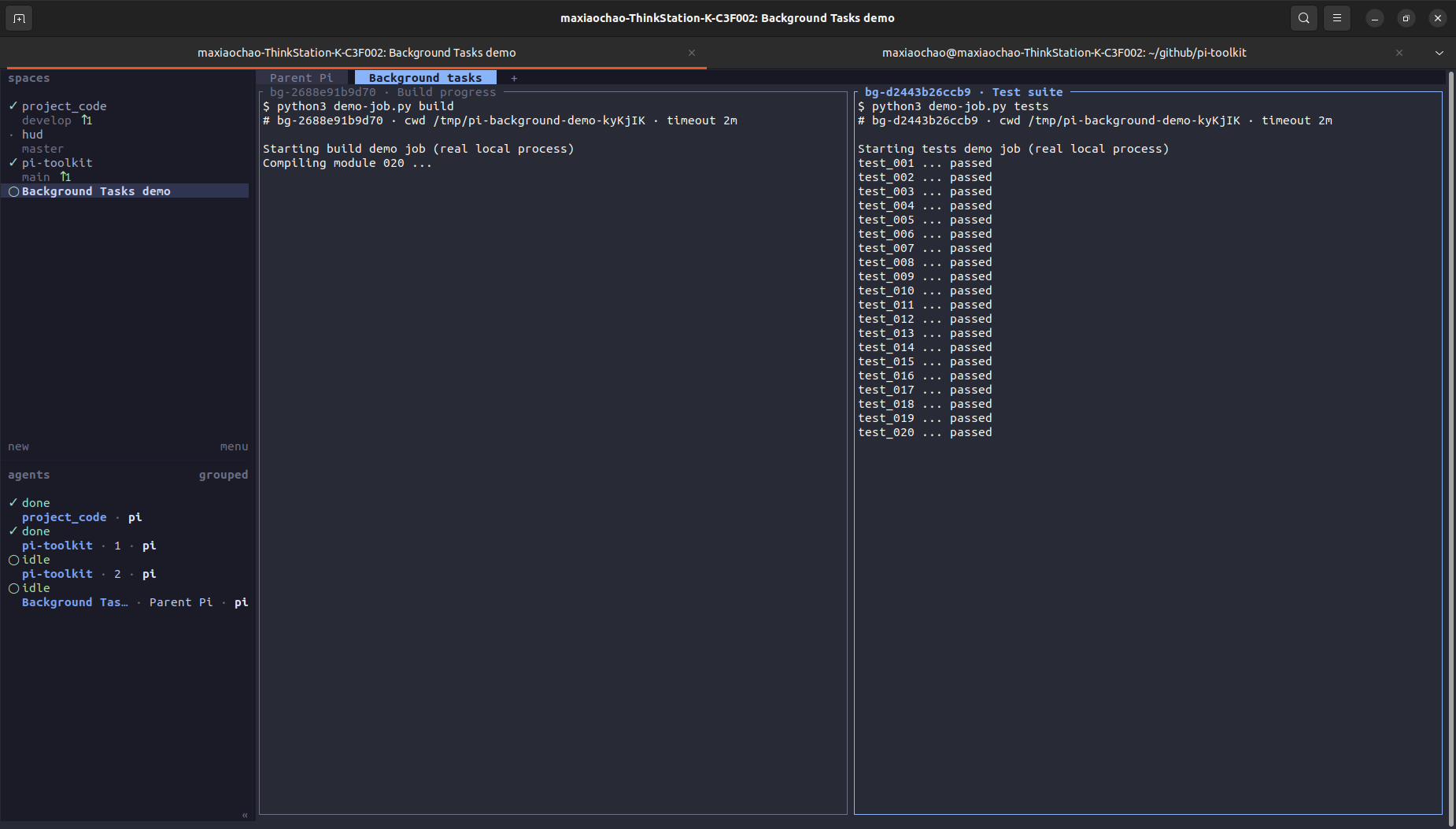Click the agents panel header

click(x=28, y=475)
